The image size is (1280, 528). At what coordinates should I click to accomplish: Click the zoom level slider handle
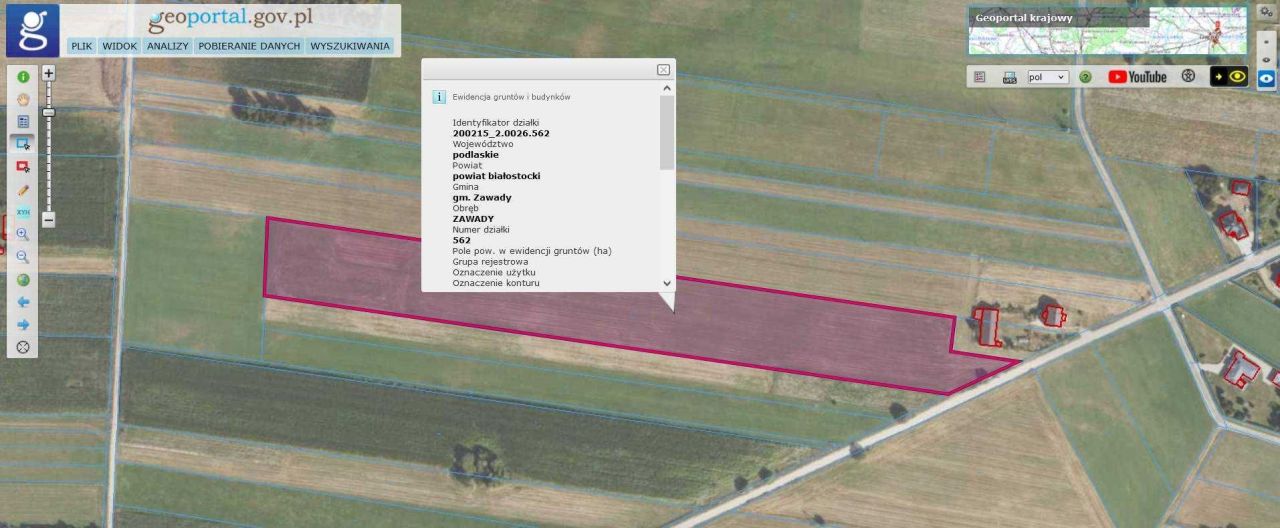[x=48, y=113]
